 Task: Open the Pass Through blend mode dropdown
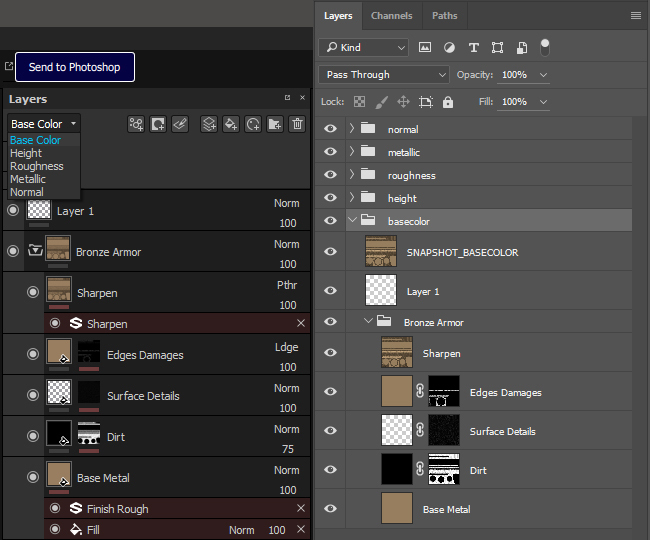point(384,75)
